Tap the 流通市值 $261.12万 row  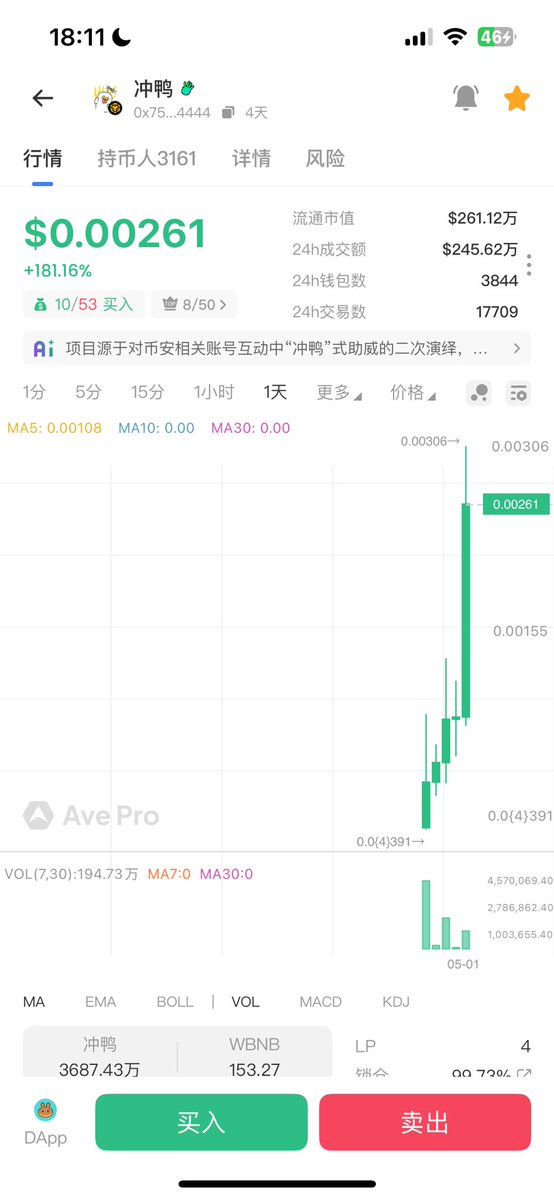[x=405, y=219]
